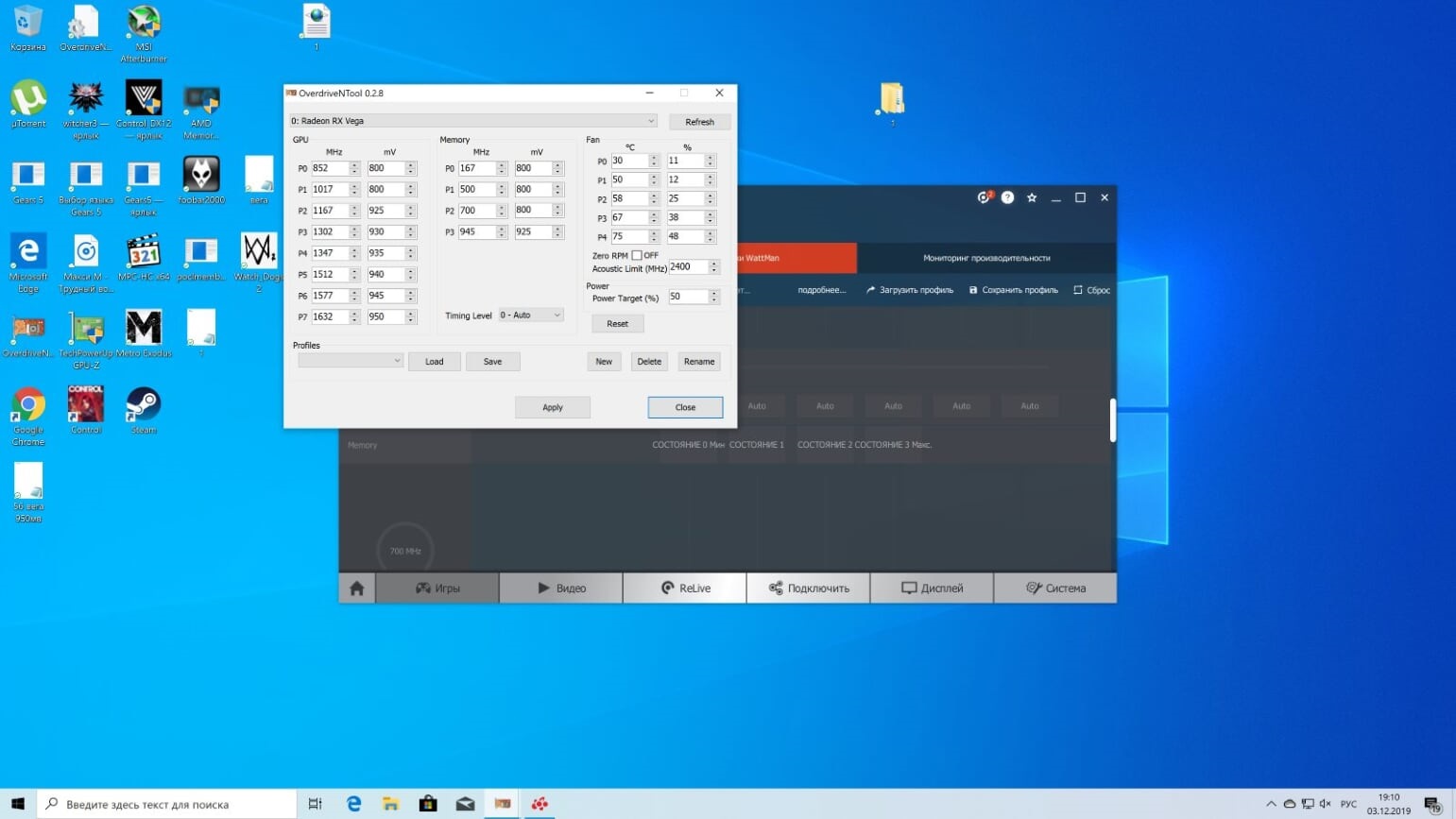Click the GPU P0 MHz field
This screenshot has width=1456, height=819.
tap(331, 168)
